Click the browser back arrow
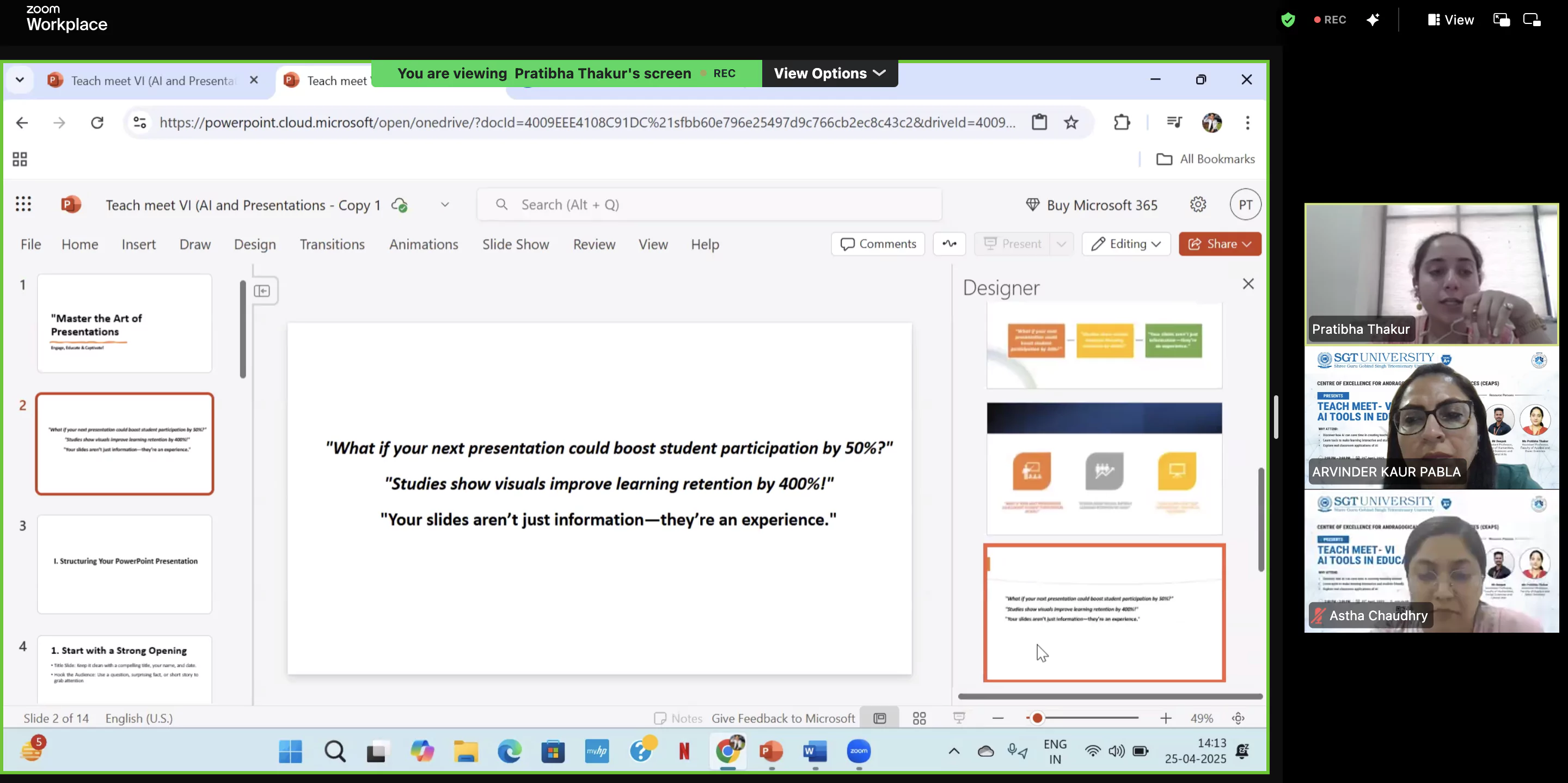The width and height of the screenshot is (1568, 783). coord(22,123)
